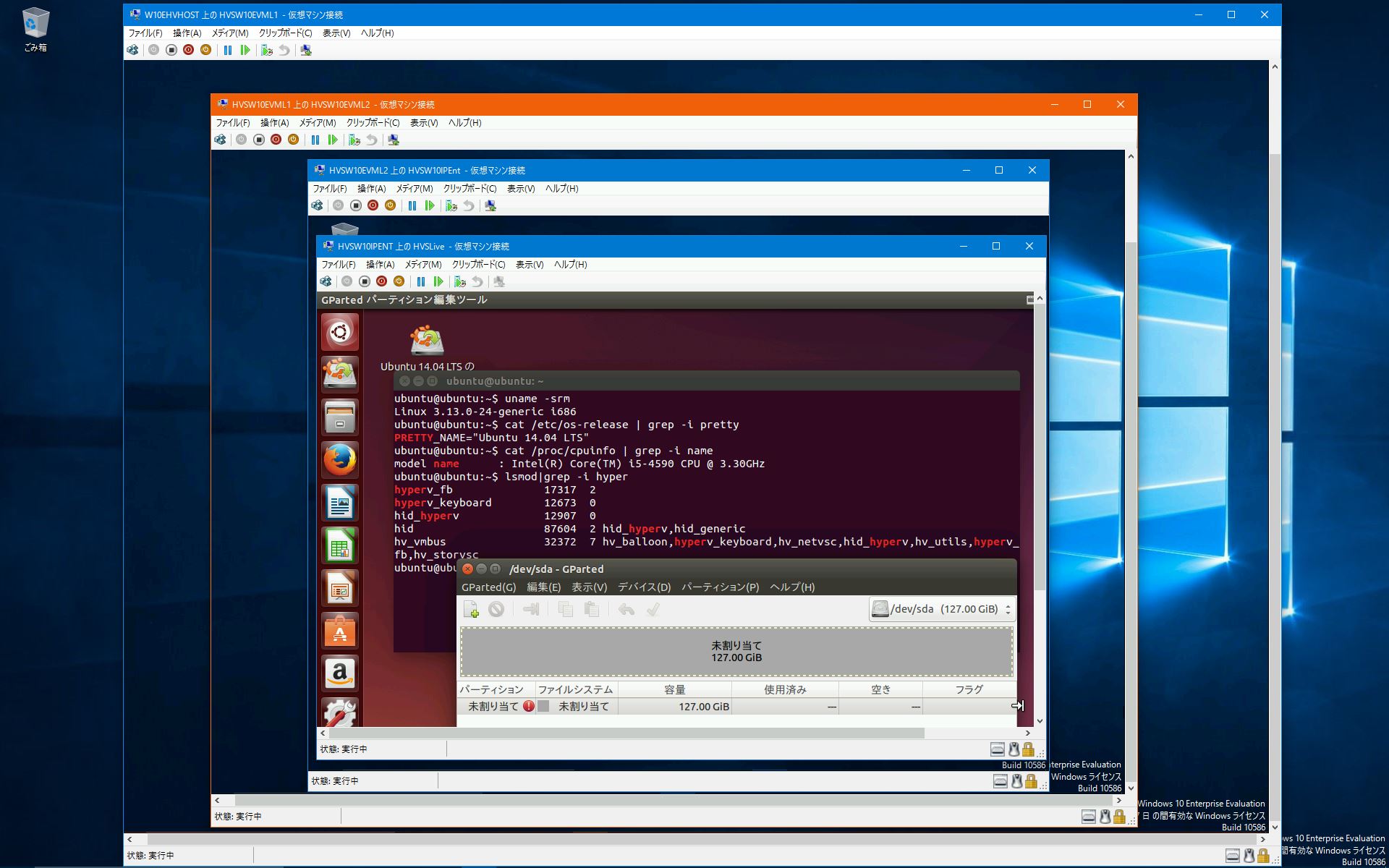The height and width of the screenshot is (868, 1389).
Task: Open LibreOffice Impress from launcher
Action: 339,588
